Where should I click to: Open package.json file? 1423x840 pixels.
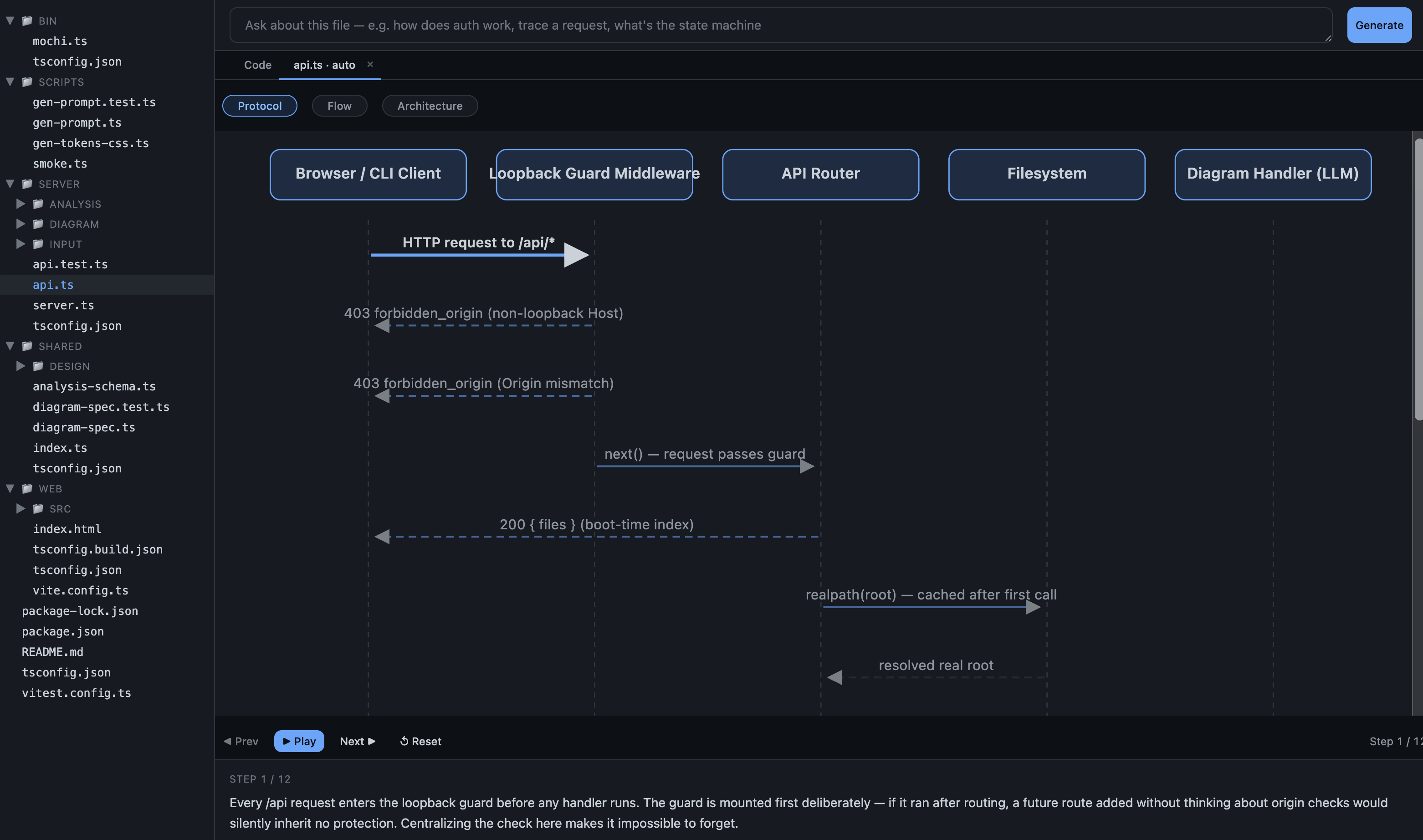pyautogui.click(x=63, y=631)
